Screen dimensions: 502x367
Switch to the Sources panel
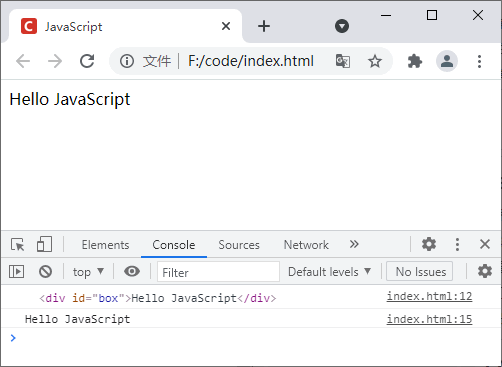(x=239, y=245)
